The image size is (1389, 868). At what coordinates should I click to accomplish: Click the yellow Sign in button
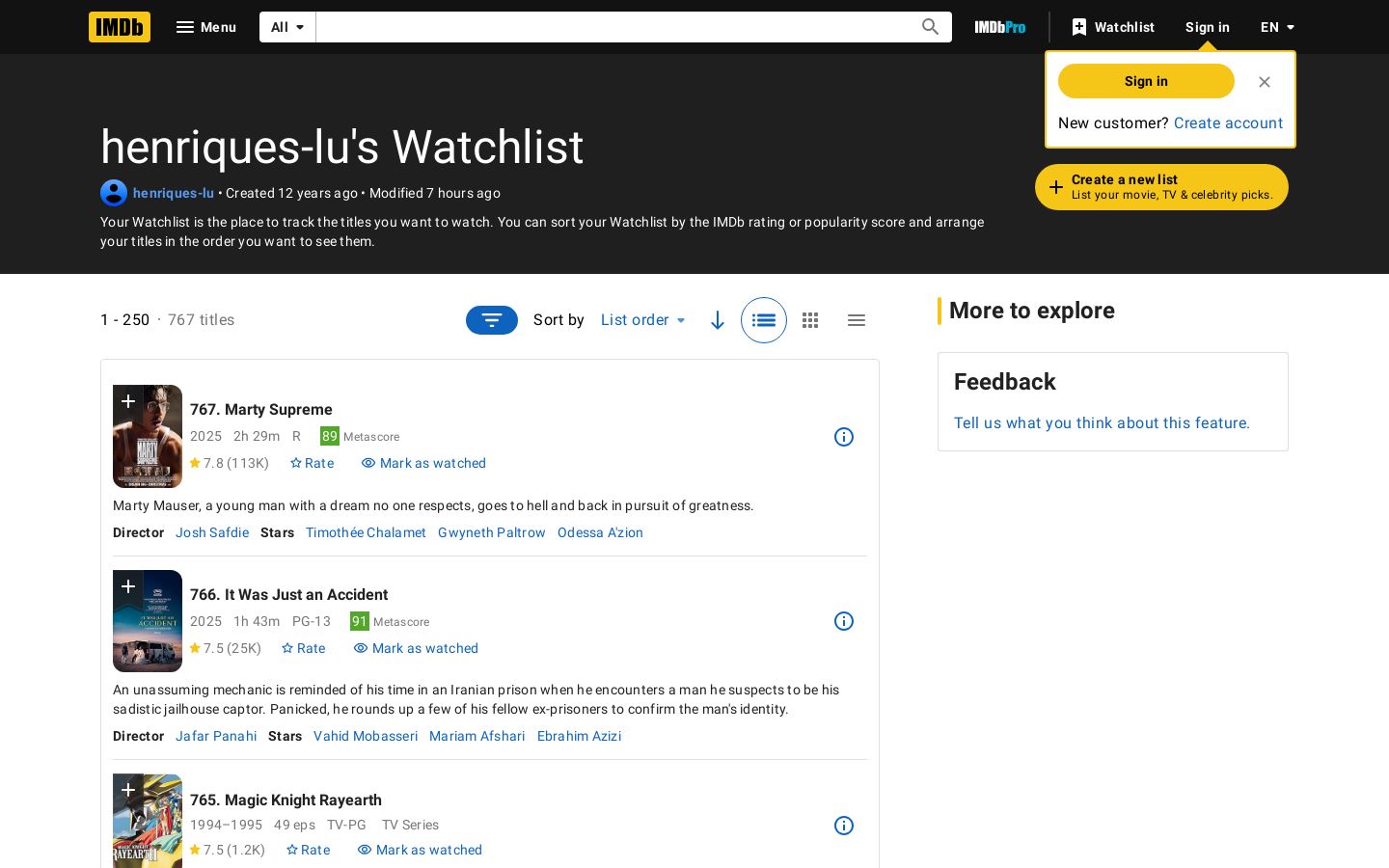click(1146, 81)
